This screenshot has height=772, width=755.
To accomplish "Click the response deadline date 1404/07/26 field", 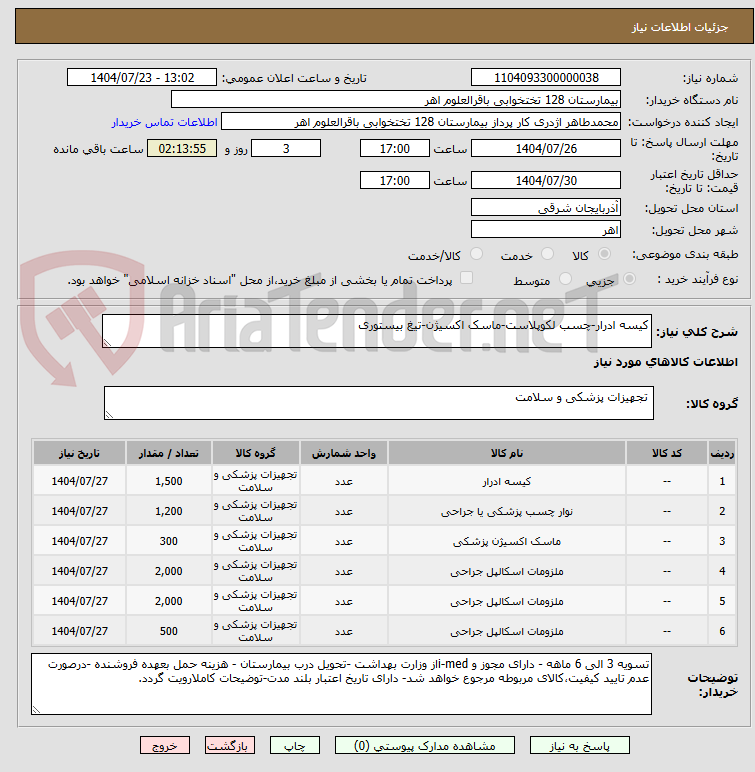I will [x=546, y=148].
